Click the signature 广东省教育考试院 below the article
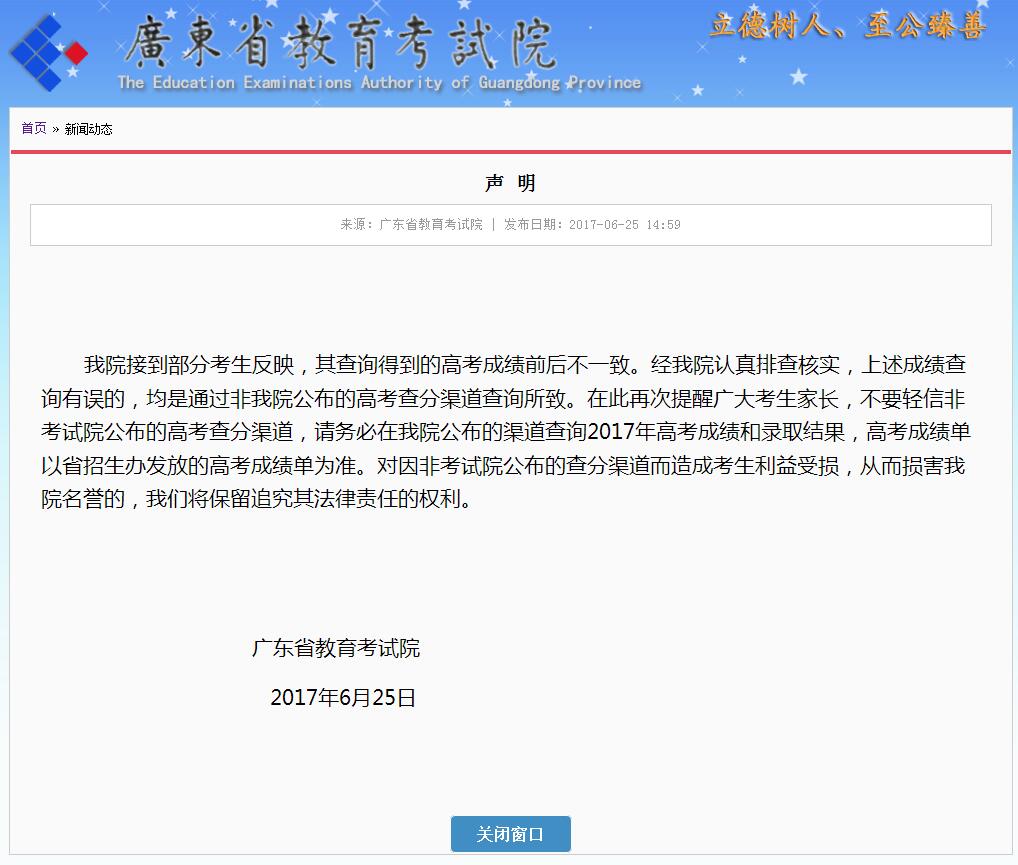Image resolution: width=1018 pixels, height=865 pixels. click(x=336, y=648)
